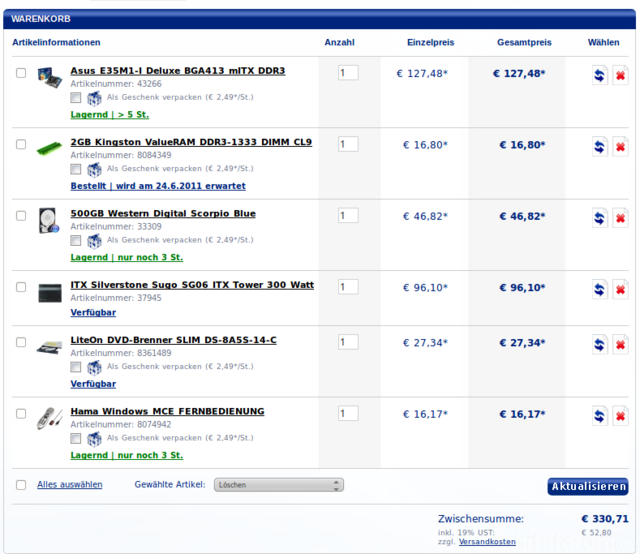Open 2GB Kingston ValueRAM DDR3-1333 link
The image size is (640, 554).
[191, 142]
